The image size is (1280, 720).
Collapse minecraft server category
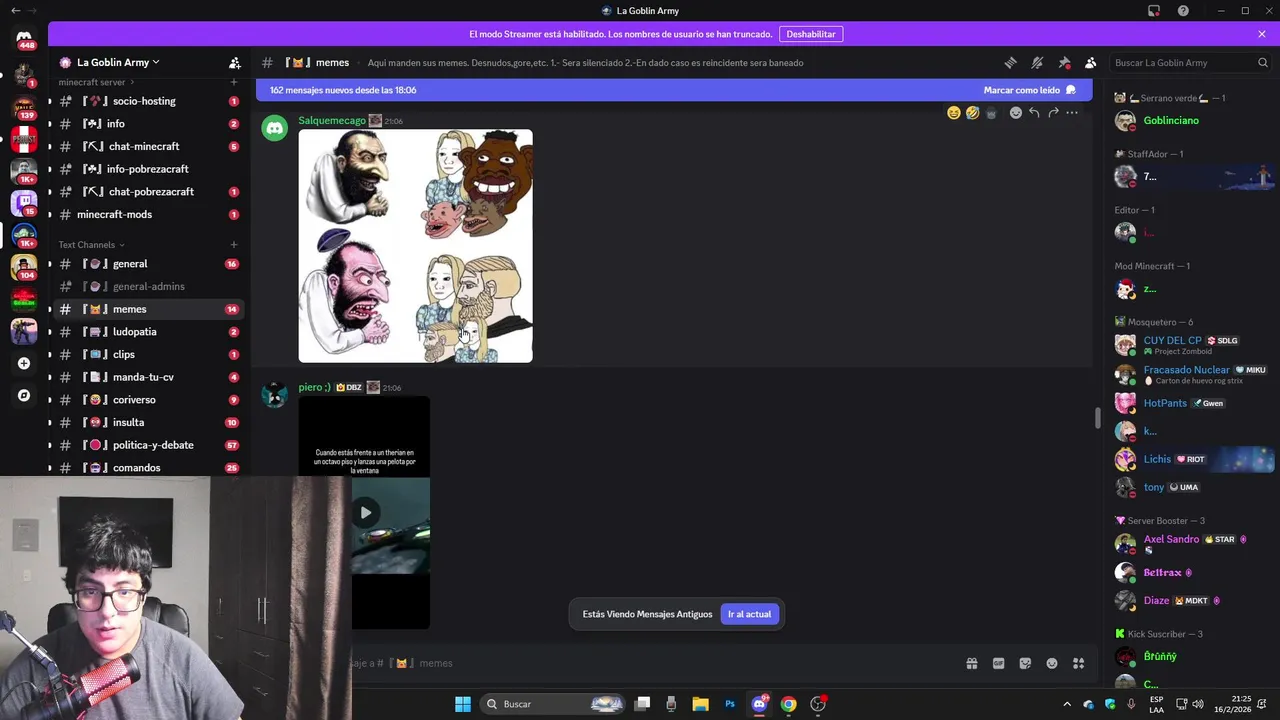click(x=97, y=82)
